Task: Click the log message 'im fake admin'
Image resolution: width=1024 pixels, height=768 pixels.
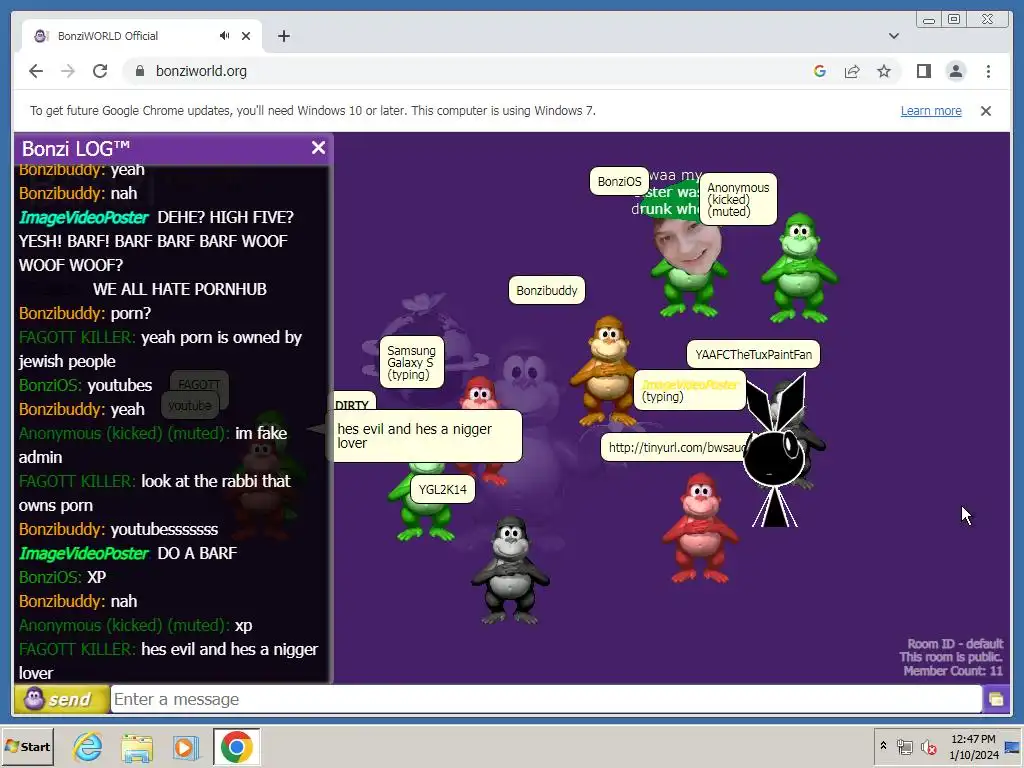Action: pos(153,445)
